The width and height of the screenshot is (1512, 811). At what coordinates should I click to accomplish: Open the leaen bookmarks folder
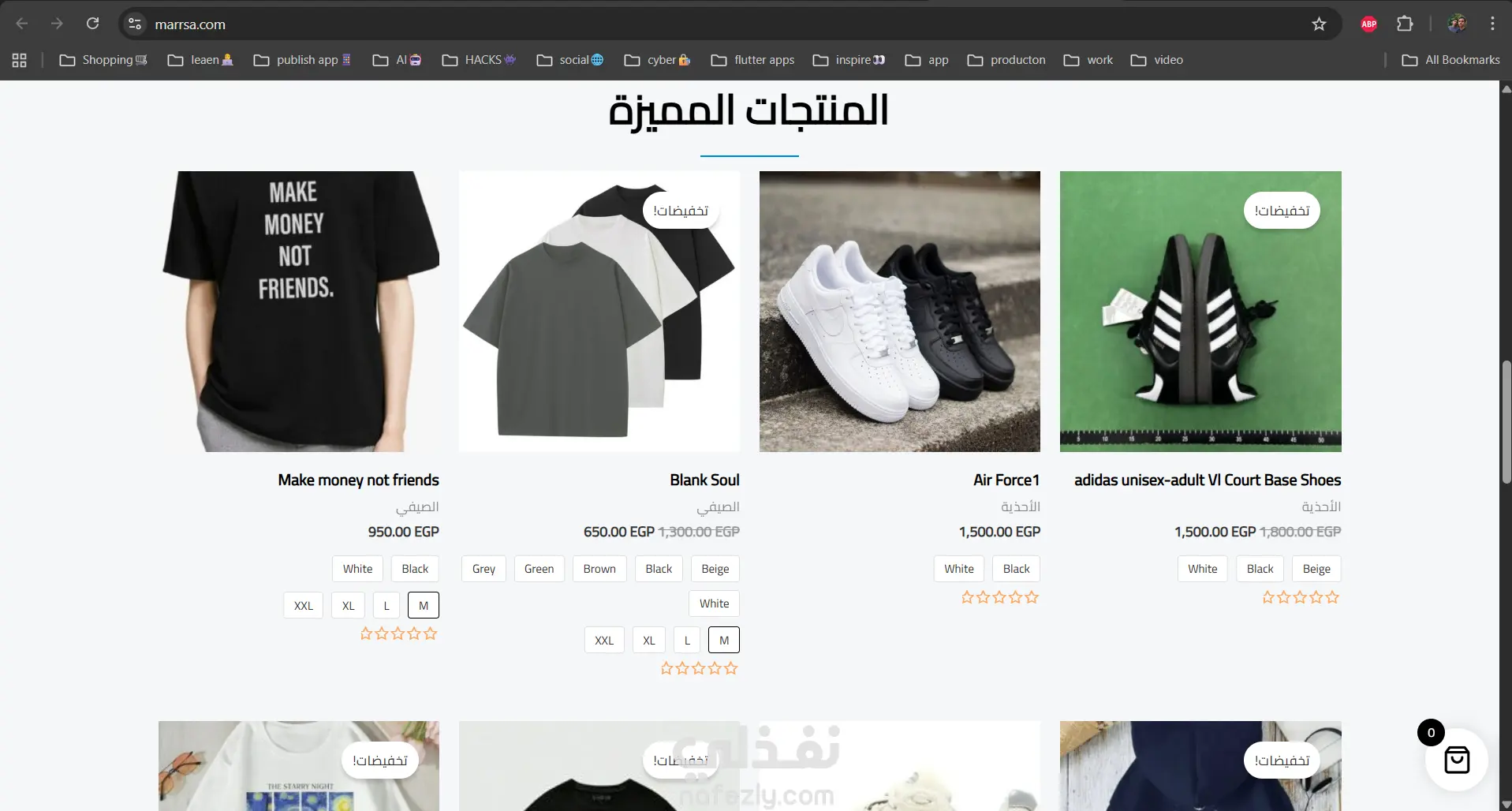200,60
